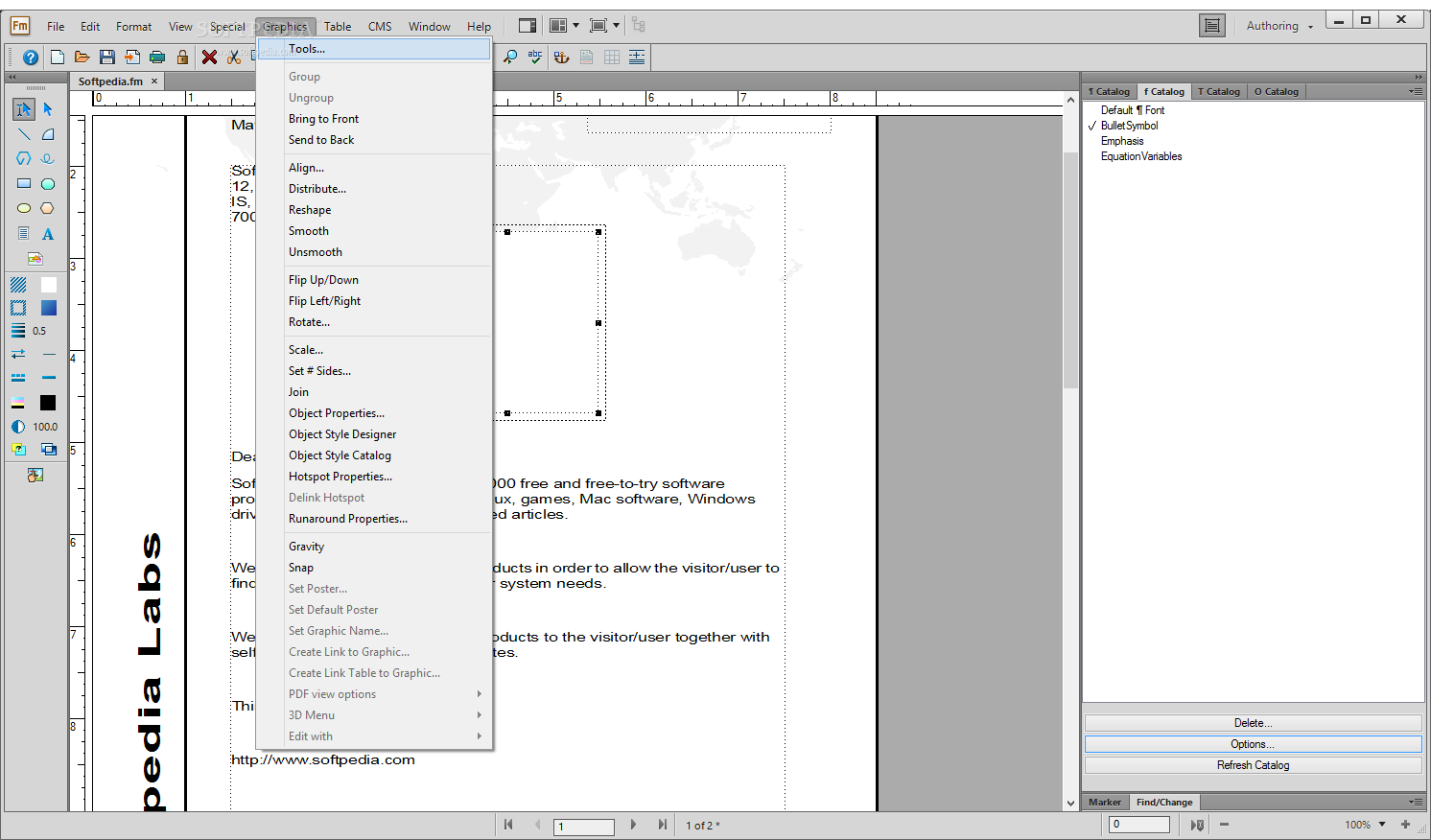Select the Polygon drawing tool
Image resolution: width=1431 pixels, height=840 pixels.
click(24, 158)
